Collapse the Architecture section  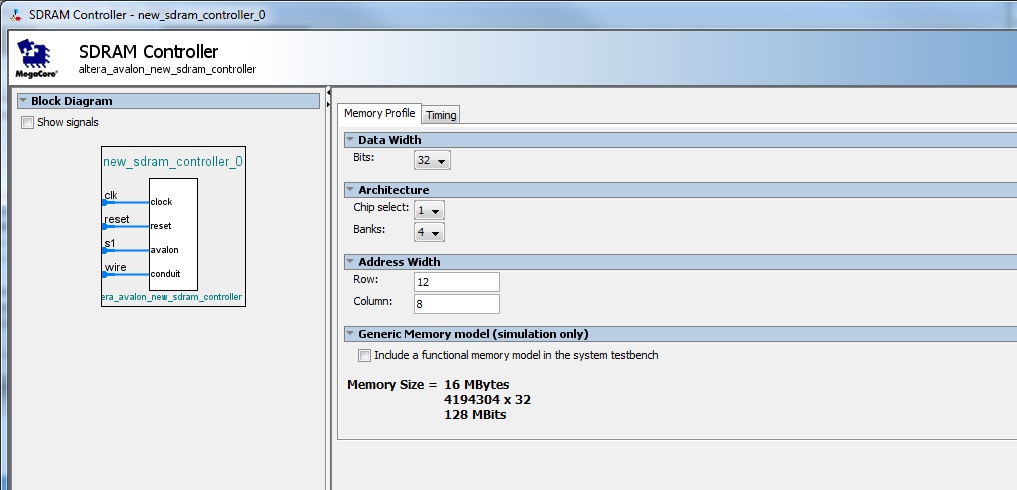pos(350,190)
